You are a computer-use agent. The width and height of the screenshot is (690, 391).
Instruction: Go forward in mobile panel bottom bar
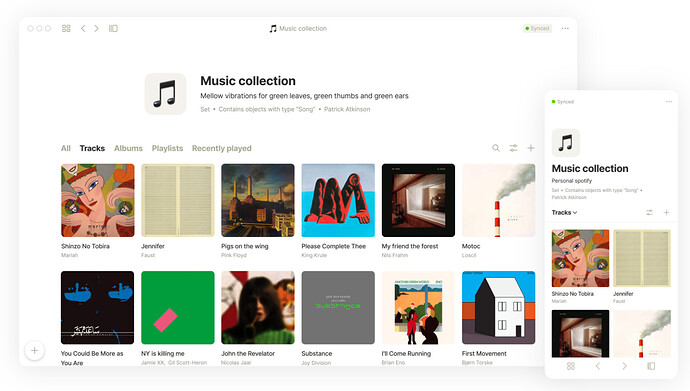pos(624,366)
